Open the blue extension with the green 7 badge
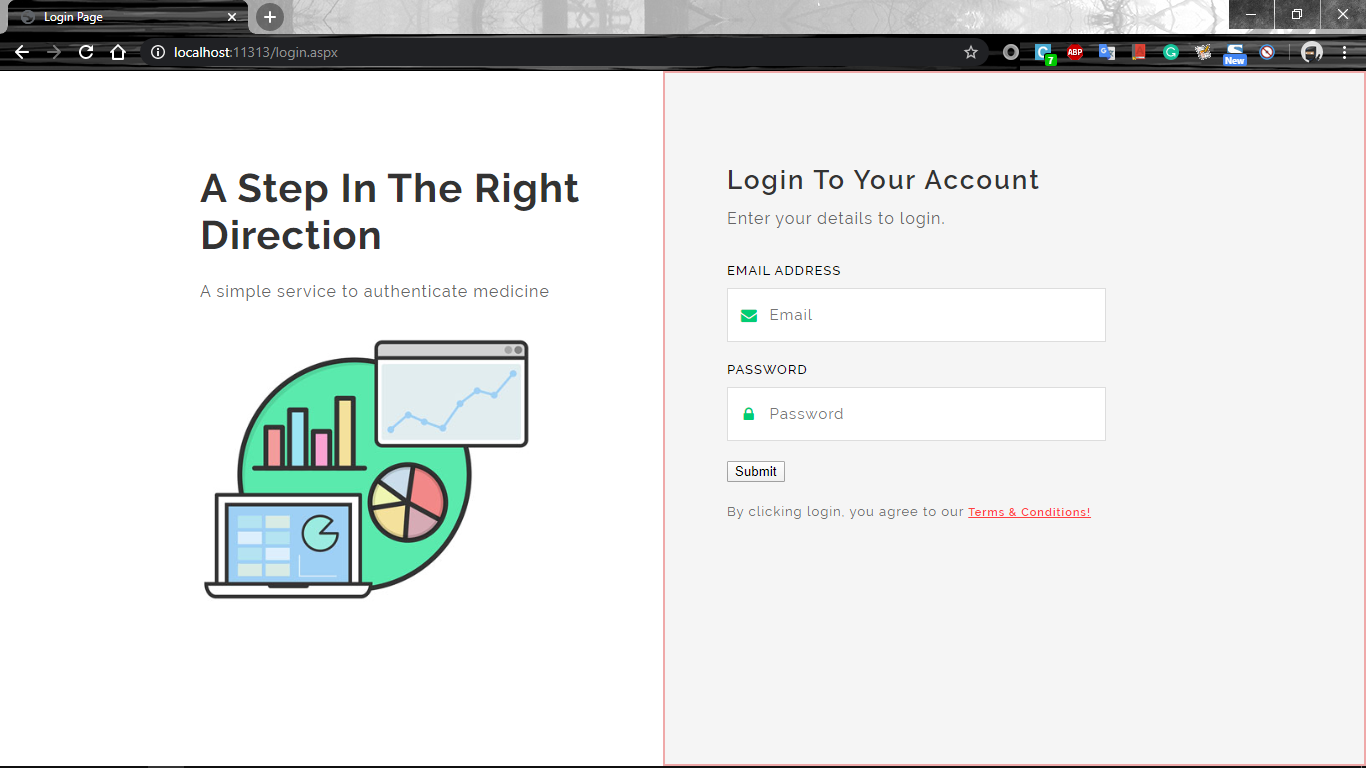 pos(1044,53)
